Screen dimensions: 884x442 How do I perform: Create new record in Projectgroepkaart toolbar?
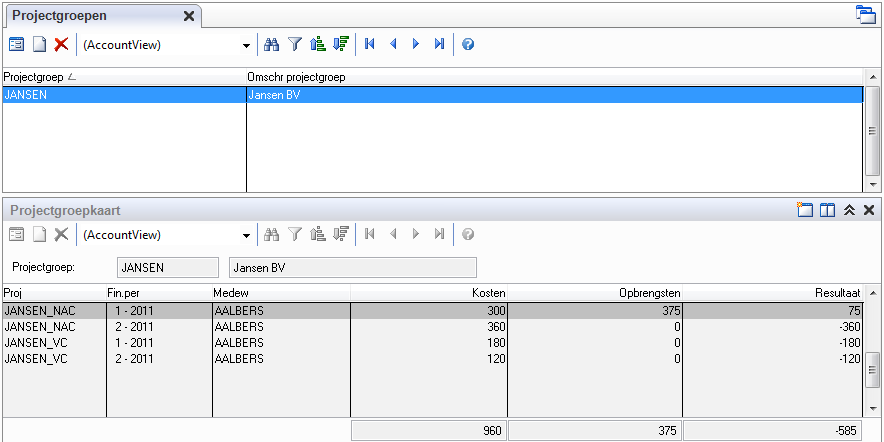(x=39, y=235)
